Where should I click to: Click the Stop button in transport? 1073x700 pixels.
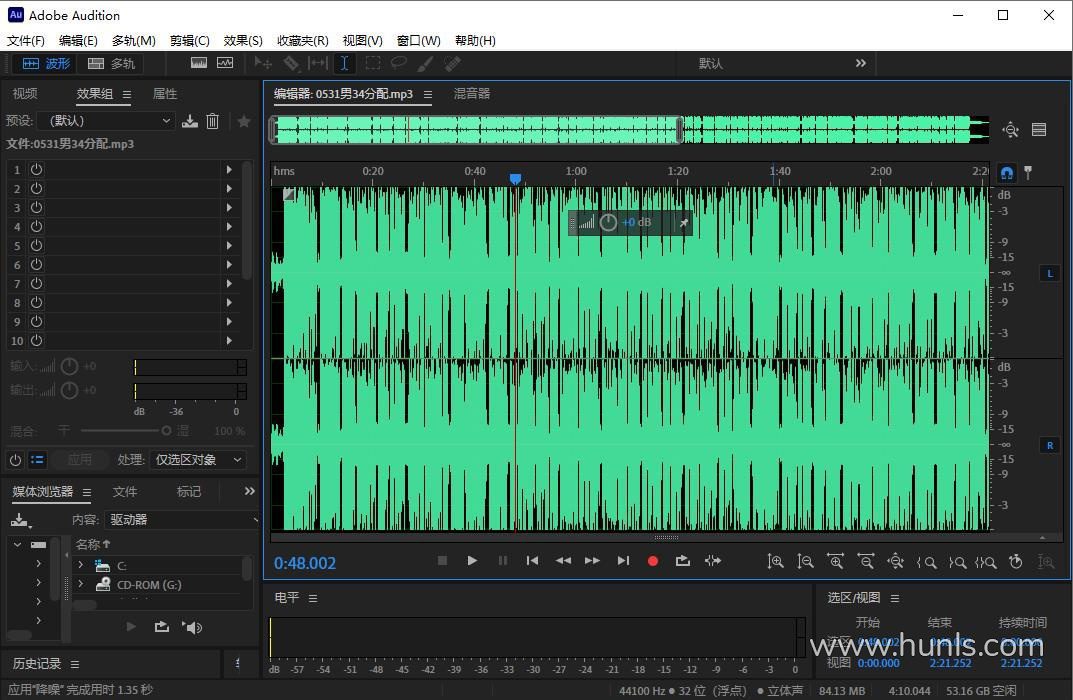coord(442,560)
